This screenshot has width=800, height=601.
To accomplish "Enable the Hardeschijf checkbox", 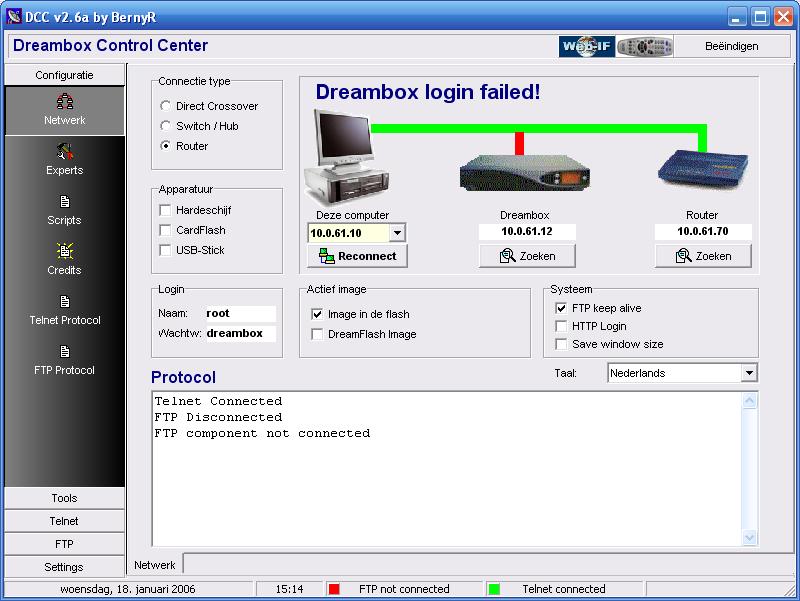I will [x=165, y=210].
